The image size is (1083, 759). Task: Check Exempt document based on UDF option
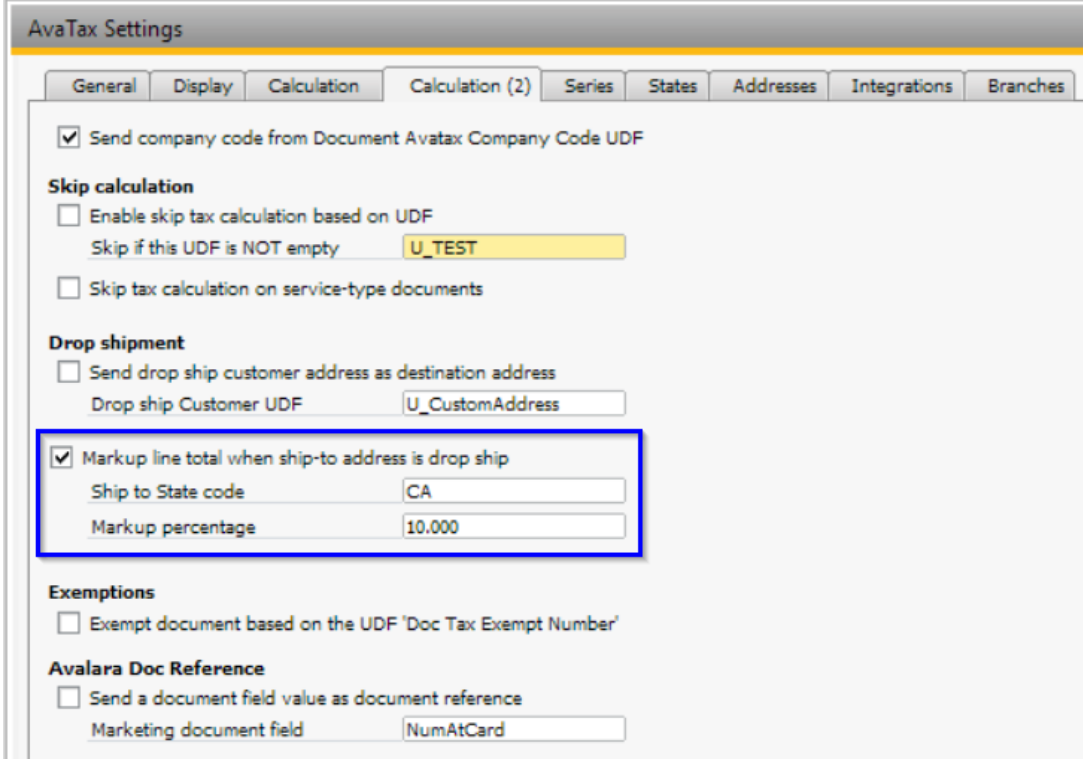click(x=68, y=623)
